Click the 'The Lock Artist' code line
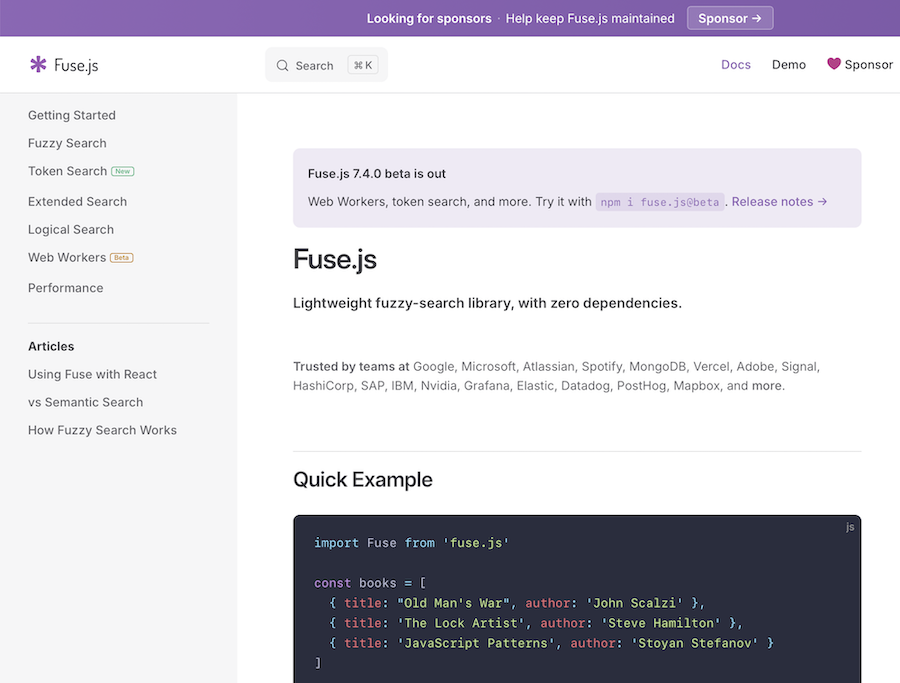Viewport: 900px width, 683px height. 536,623
